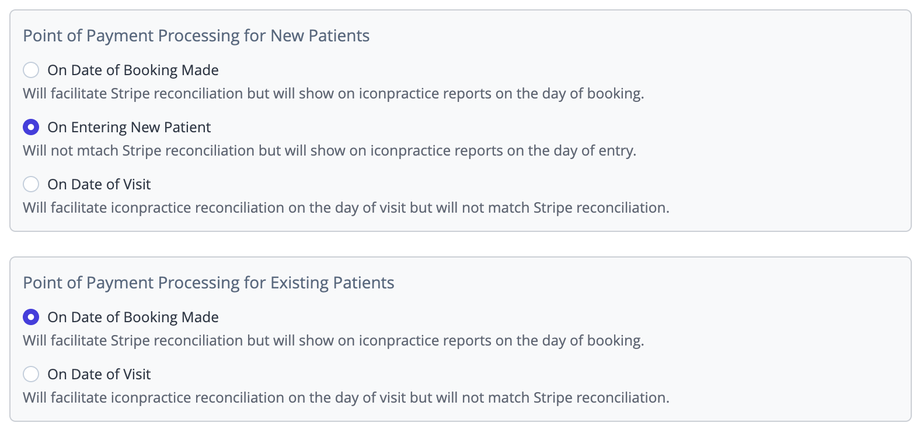The height and width of the screenshot is (430, 920).
Task: Click the 'Point of Payment Processing for New Patients' heading
Action: (x=196, y=36)
